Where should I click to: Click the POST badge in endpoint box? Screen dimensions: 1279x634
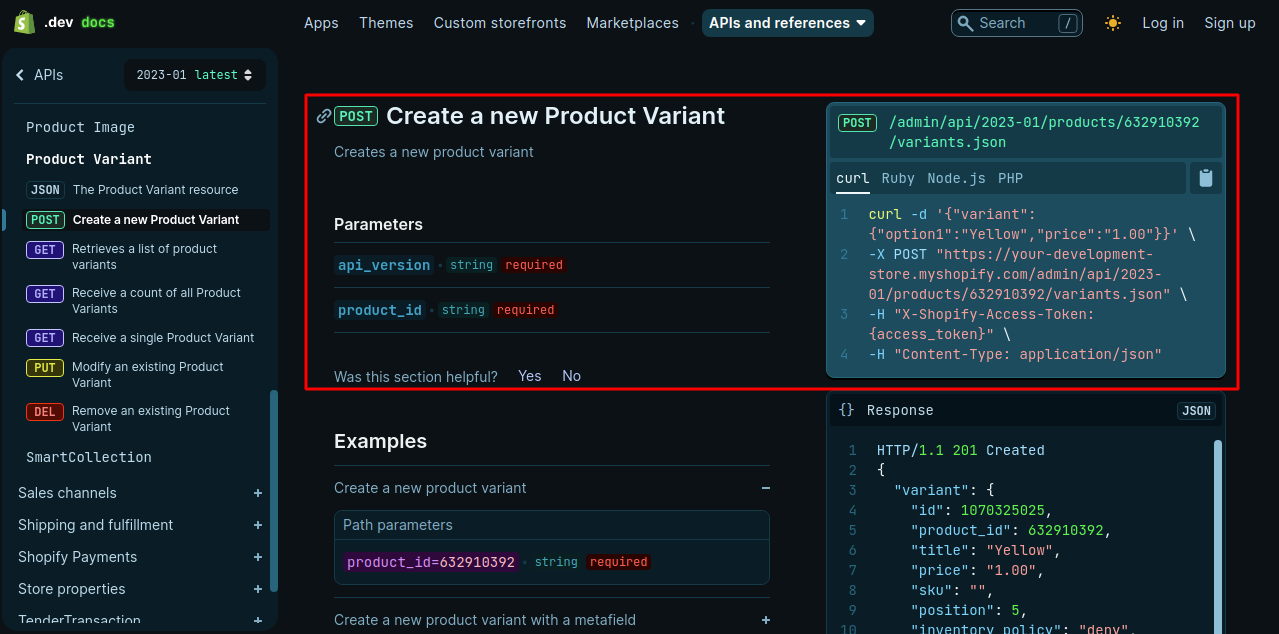tap(857, 123)
